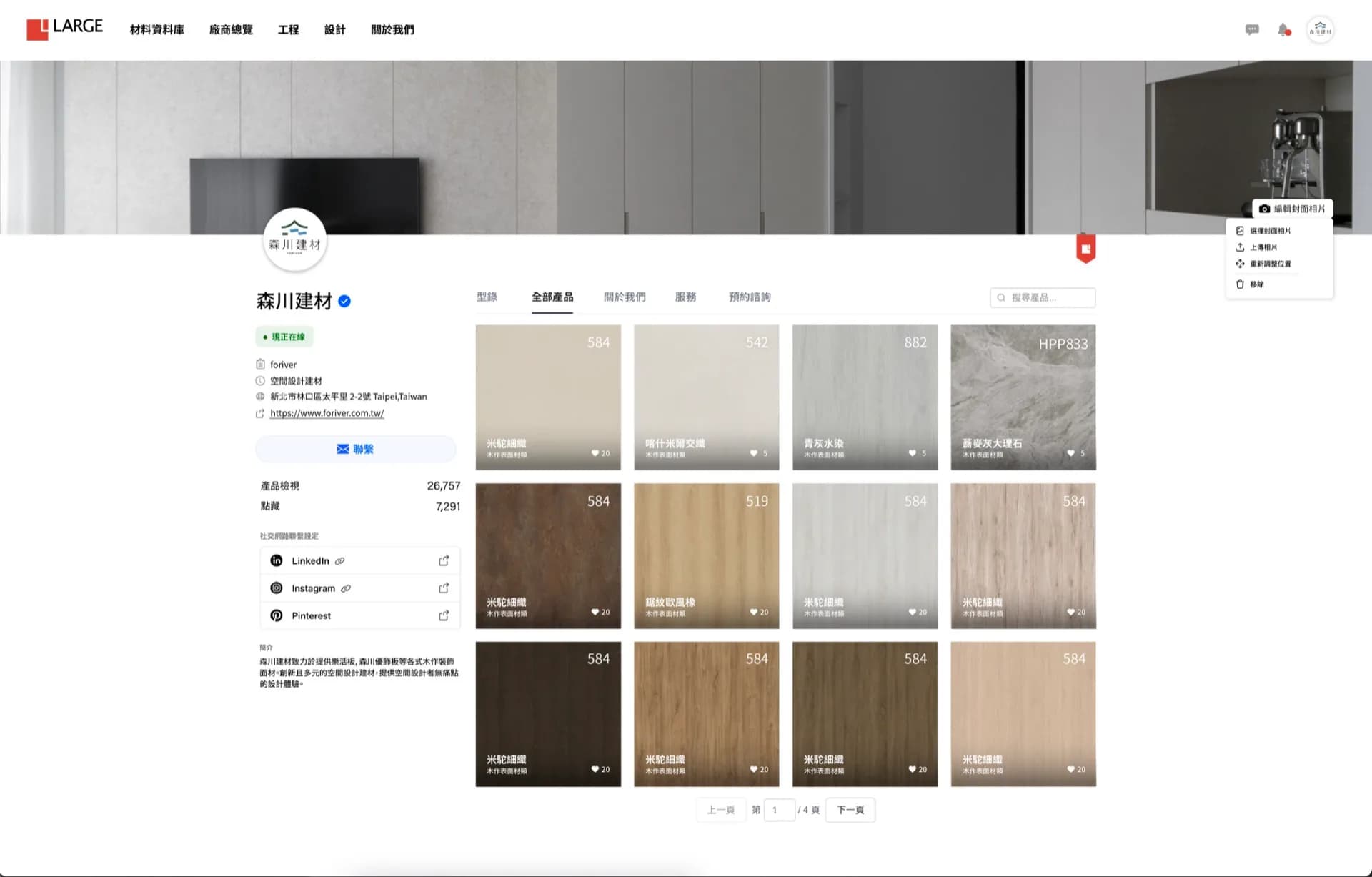Choose 移除 from the menu
Viewport: 1372px width, 877px height.
click(x=1250, y=284)
